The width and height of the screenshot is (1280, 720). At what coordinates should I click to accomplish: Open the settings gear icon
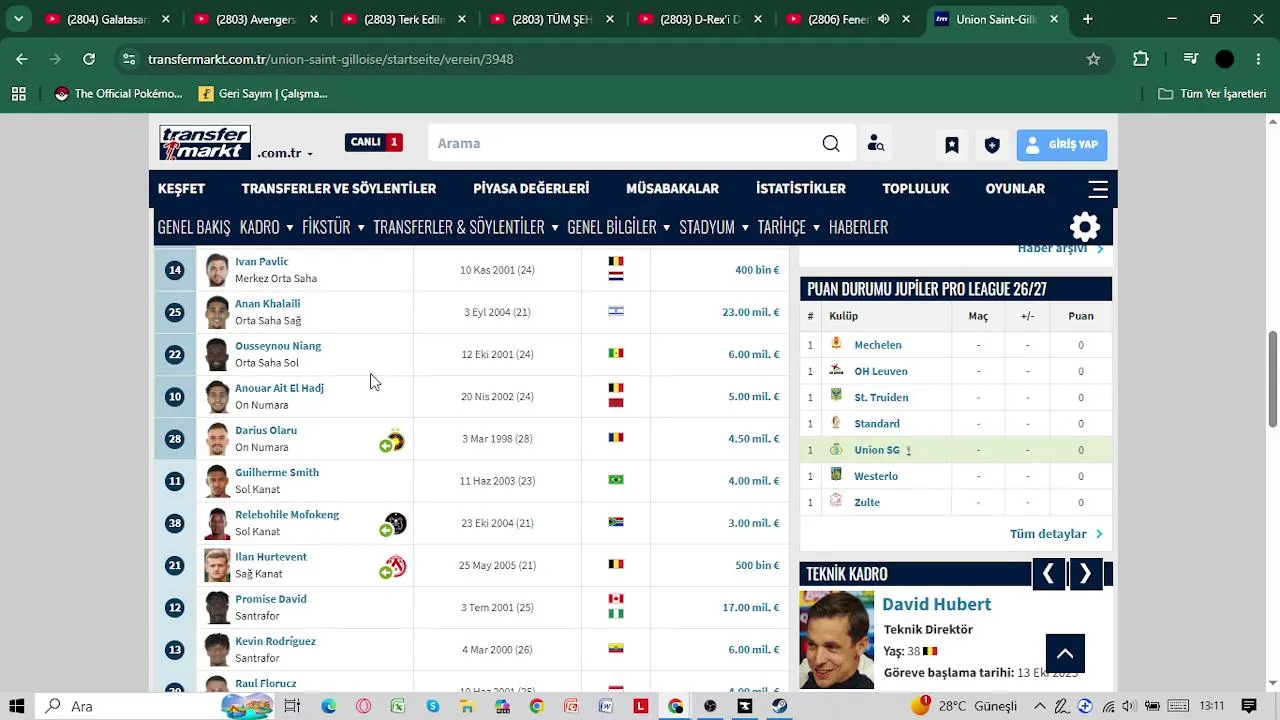tap(1085, 227)
